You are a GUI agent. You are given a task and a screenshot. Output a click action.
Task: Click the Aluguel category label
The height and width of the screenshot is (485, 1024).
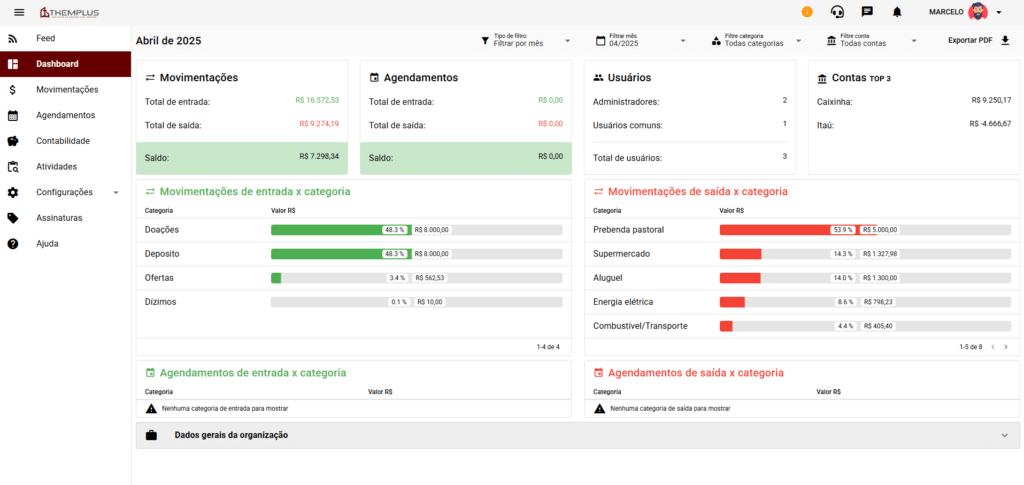click(x=608, y=278)
